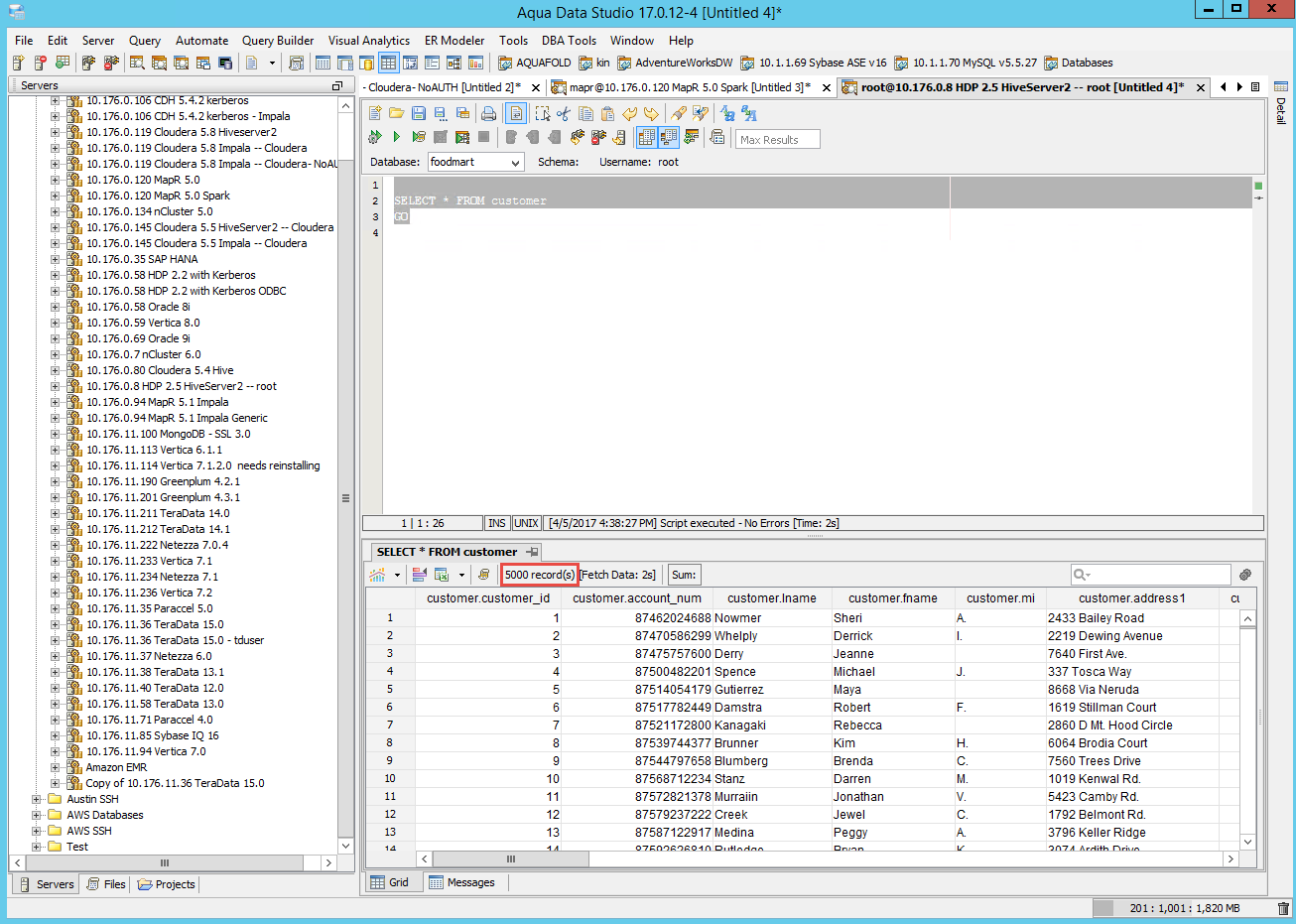Toggle grid results display mode button
The height and width of the screenshot is (924, 1296).
point(646,137)
